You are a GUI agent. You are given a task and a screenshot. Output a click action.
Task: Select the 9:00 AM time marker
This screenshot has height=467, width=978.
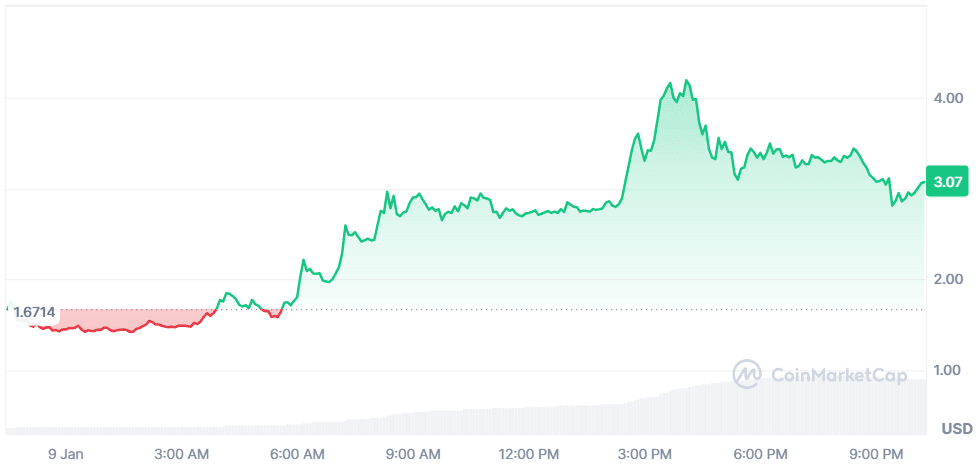point(413,454)
